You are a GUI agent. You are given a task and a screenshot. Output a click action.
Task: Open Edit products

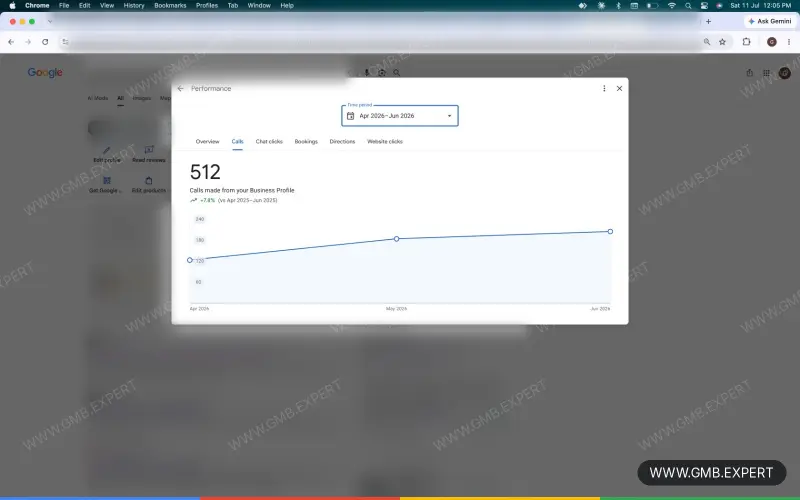(148, 185)
